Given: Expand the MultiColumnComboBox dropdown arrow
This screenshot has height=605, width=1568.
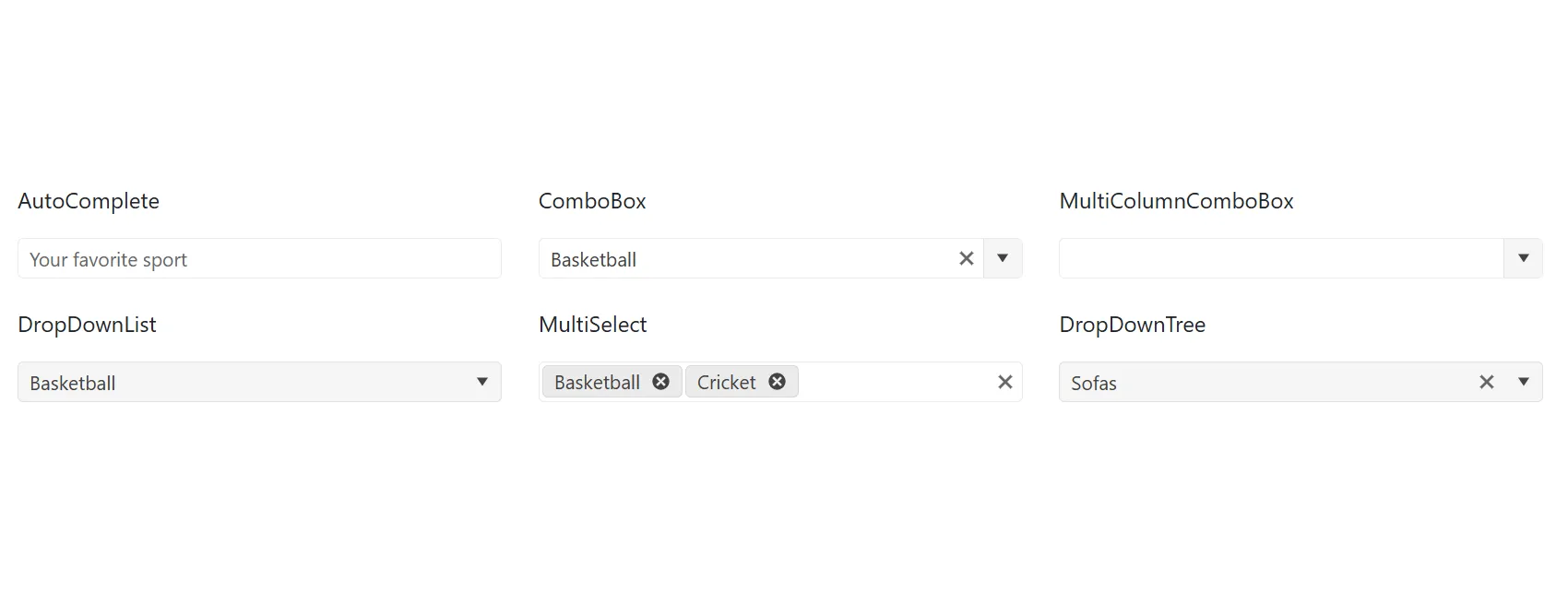Looking at the screenshot, I should (1523, 259).
